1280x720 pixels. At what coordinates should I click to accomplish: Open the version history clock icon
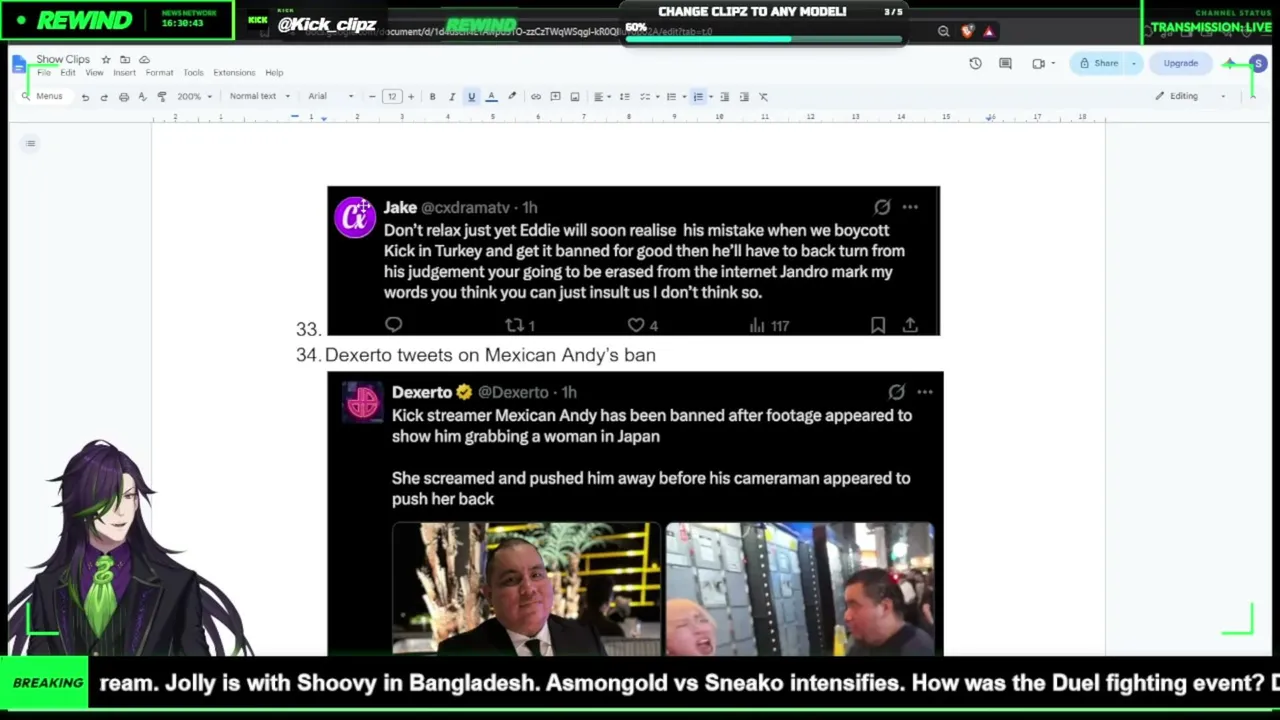(975, 63)
